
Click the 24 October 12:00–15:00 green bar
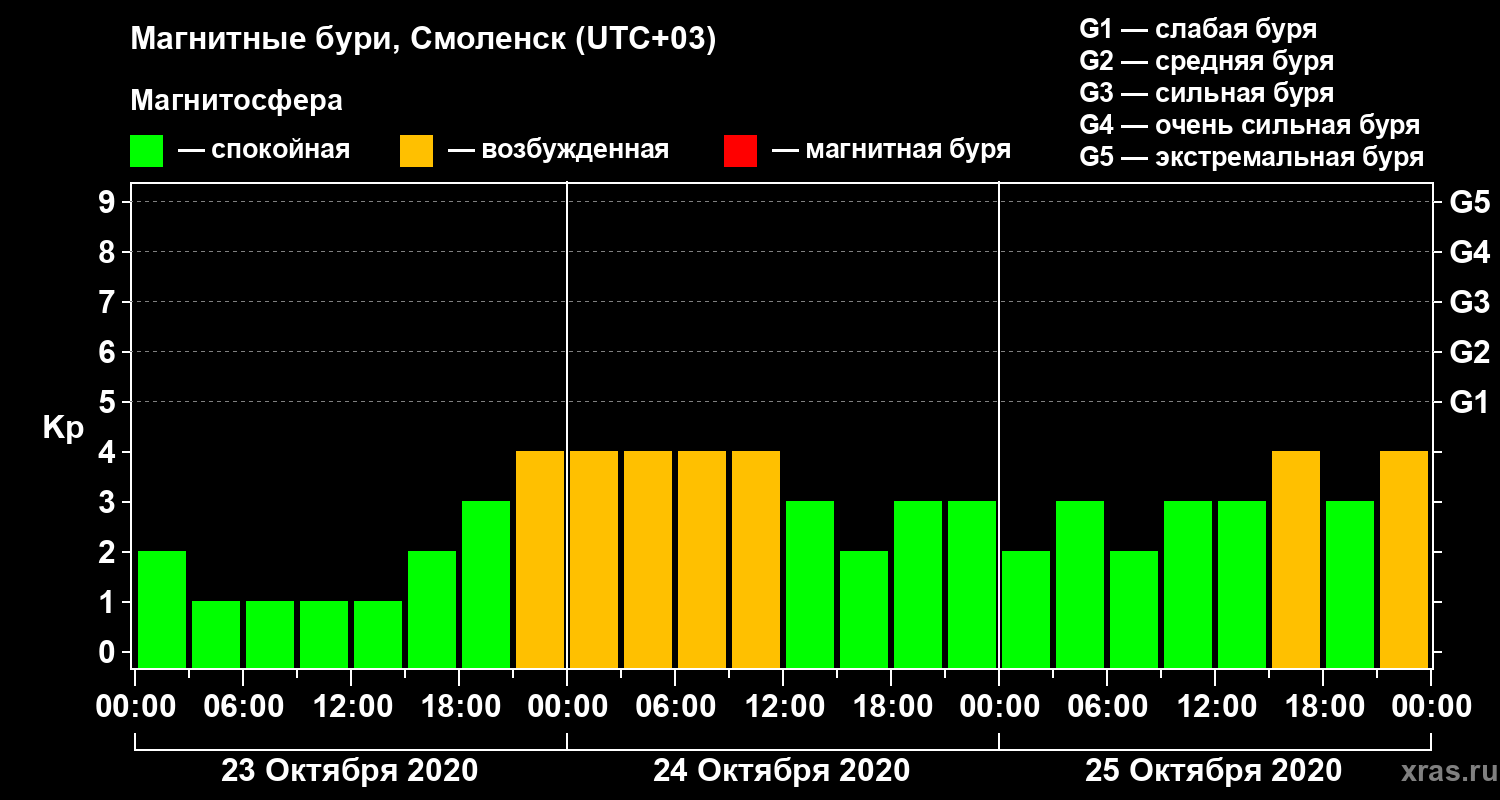click(810, 584)
